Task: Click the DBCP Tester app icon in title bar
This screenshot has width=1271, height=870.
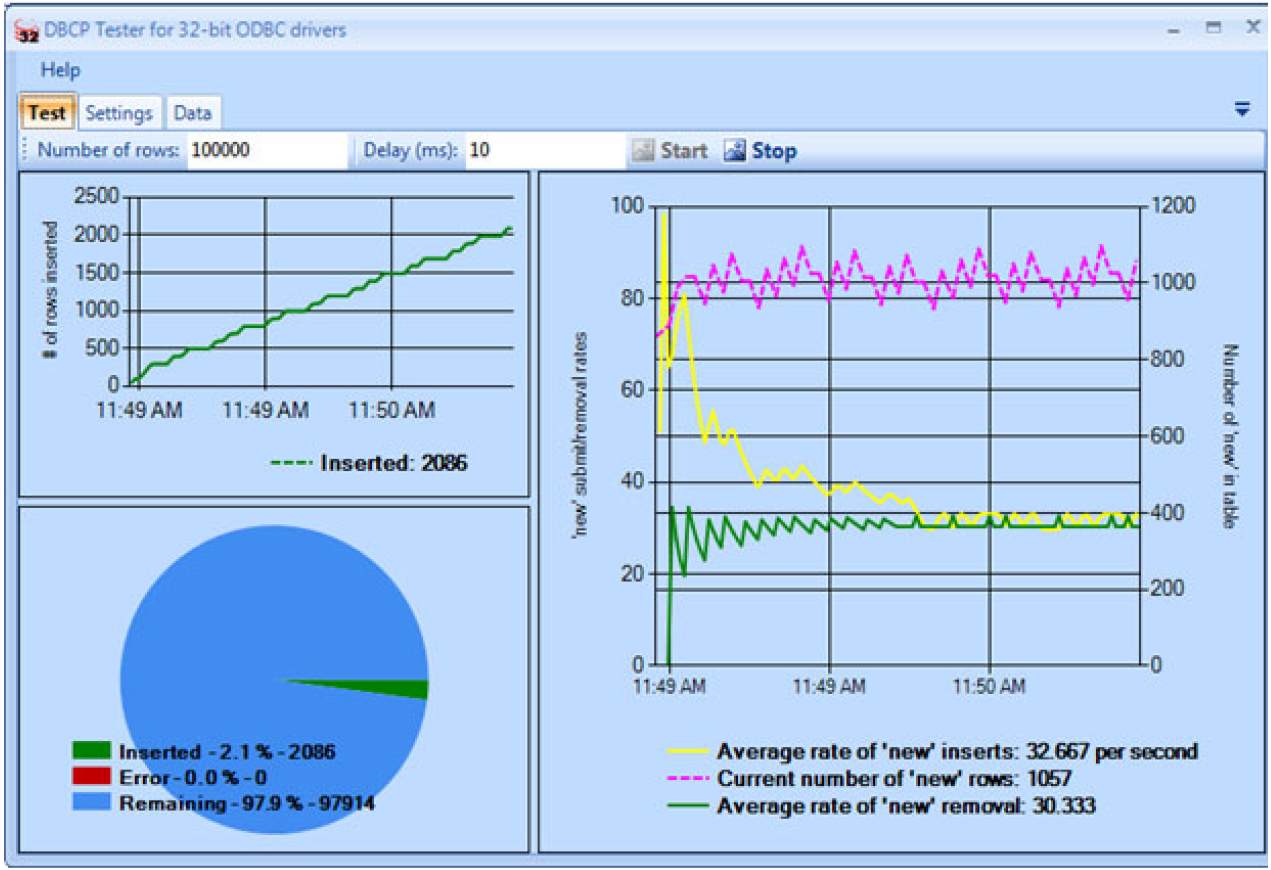Action: tap(27, 30)
